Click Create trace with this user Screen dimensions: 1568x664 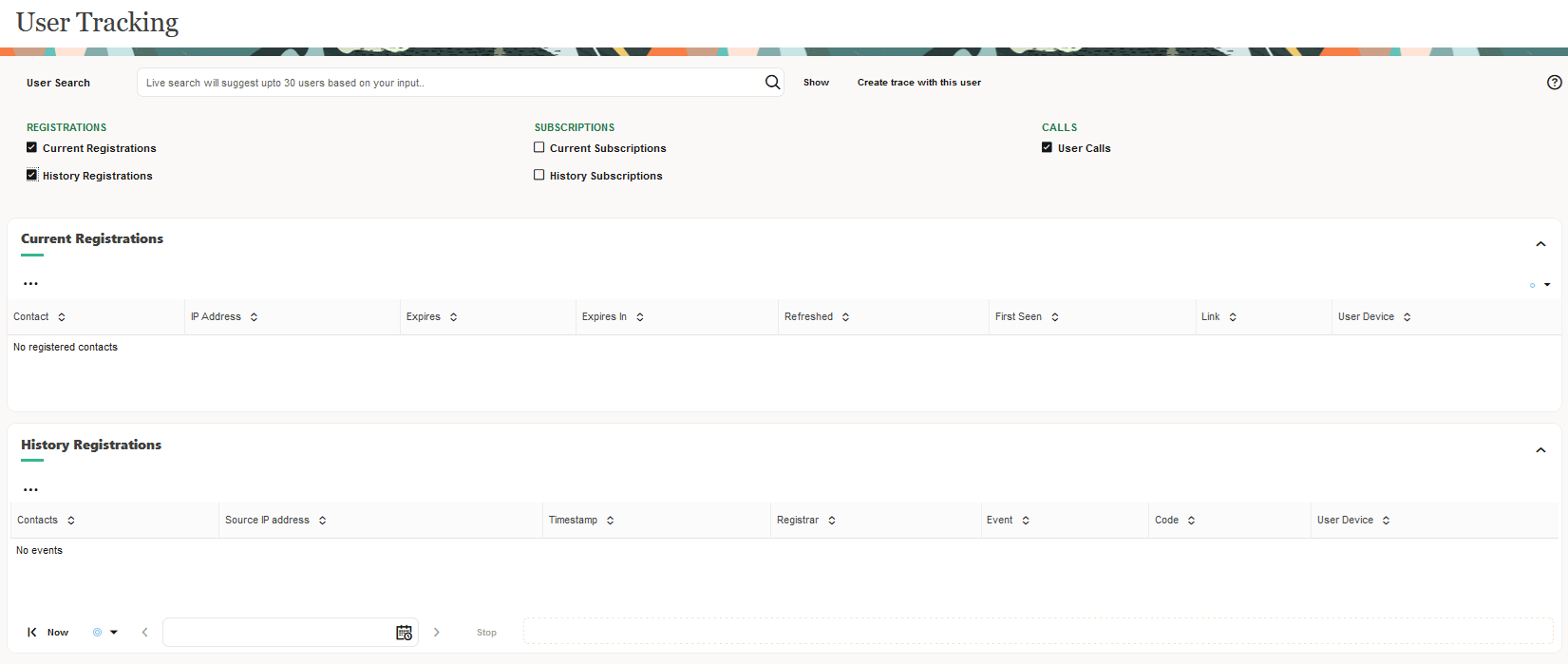(919, 83)
